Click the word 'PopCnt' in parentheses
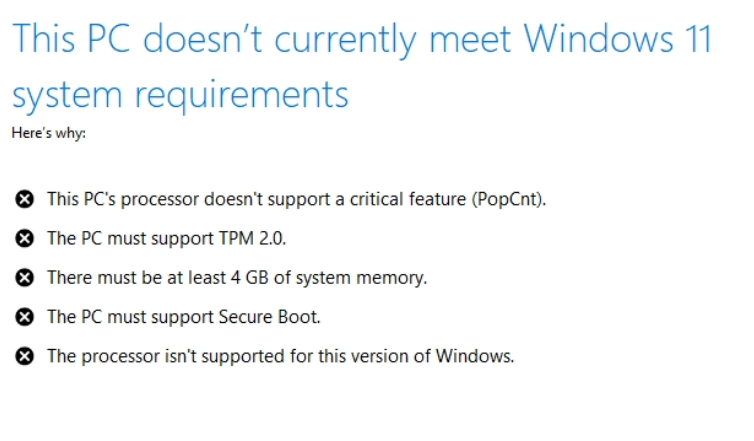 tap(508, 199)
